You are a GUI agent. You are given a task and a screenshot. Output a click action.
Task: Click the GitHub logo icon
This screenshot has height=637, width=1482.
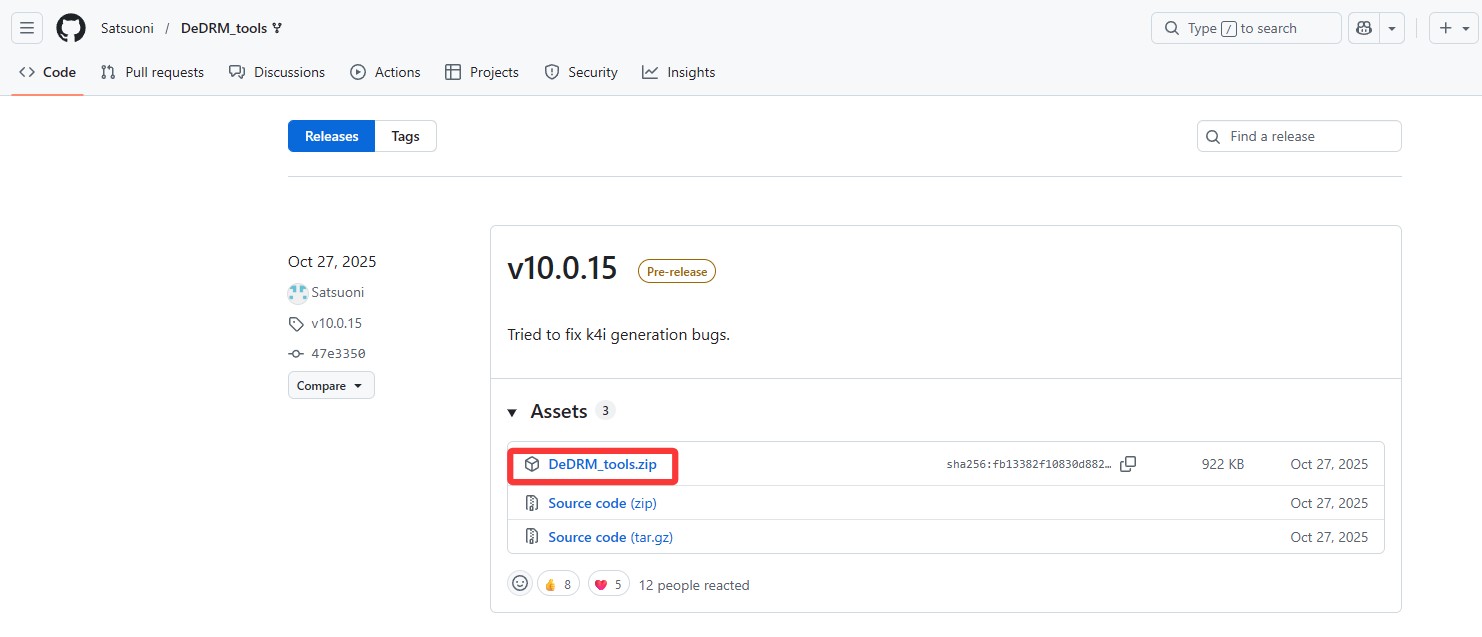pos(71,28)
